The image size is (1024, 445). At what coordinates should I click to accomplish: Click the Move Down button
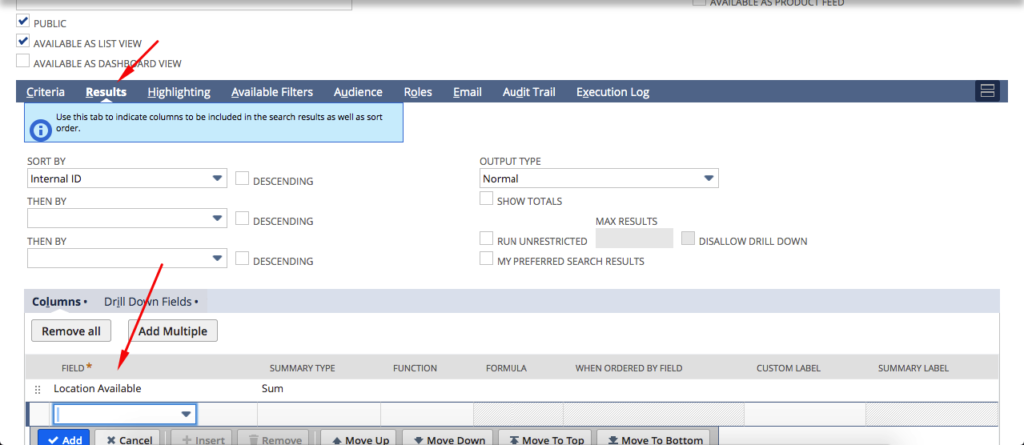point(447,438)
